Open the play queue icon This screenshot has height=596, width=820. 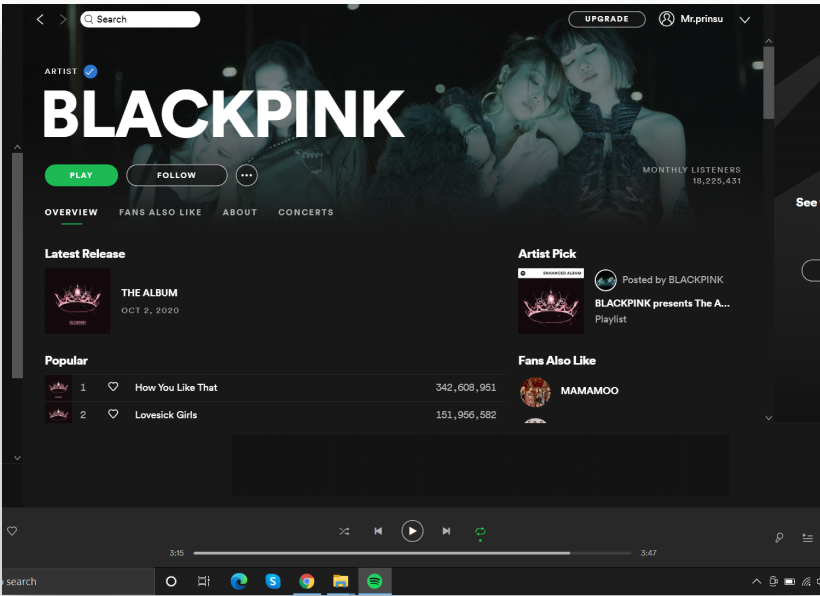point(807,537)
